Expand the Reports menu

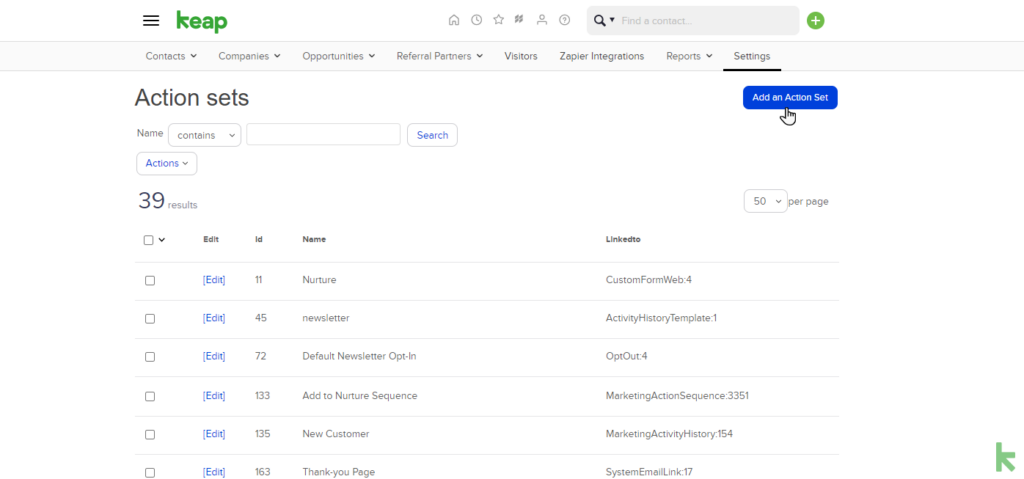pyautogui.click(x=689, y=56)
